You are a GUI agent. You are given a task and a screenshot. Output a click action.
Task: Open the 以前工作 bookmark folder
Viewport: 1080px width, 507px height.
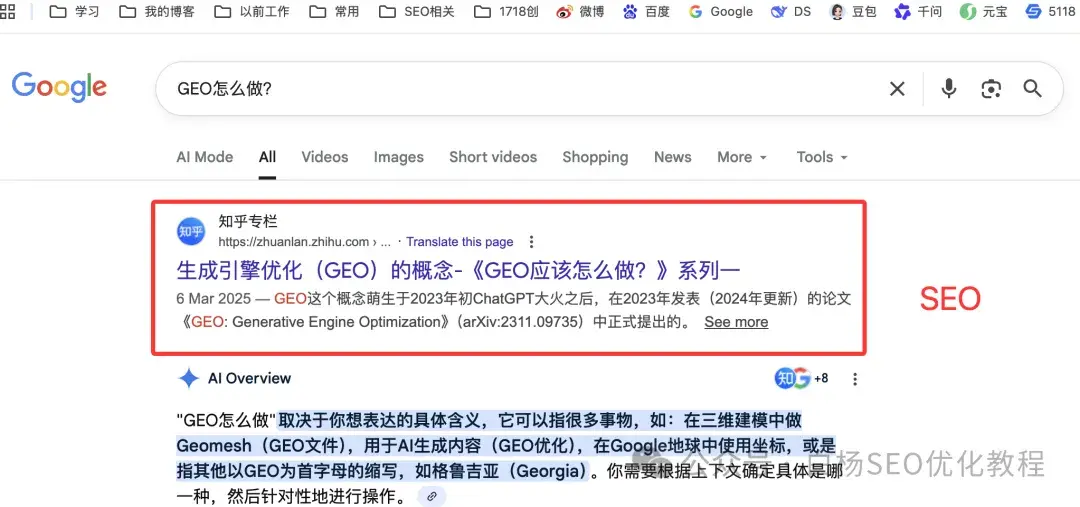click(252, 12)
